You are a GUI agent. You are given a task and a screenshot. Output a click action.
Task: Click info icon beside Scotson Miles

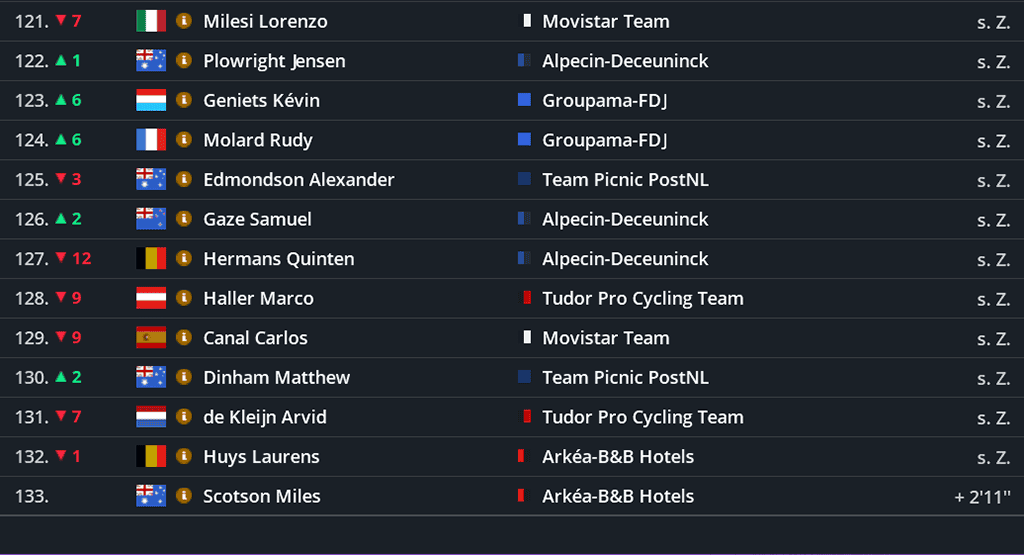coord(183,496)
